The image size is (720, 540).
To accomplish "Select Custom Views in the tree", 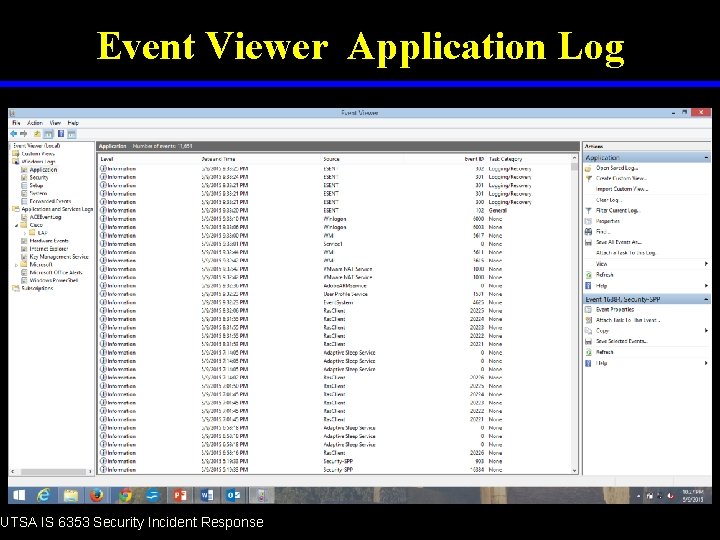I will pyautogui.click(x=38, y=154).
